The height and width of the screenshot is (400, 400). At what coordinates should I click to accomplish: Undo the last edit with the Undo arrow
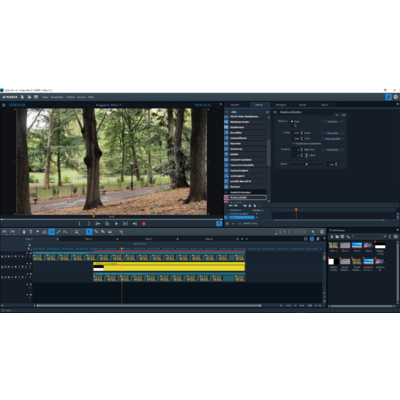(x=5, y=232)
